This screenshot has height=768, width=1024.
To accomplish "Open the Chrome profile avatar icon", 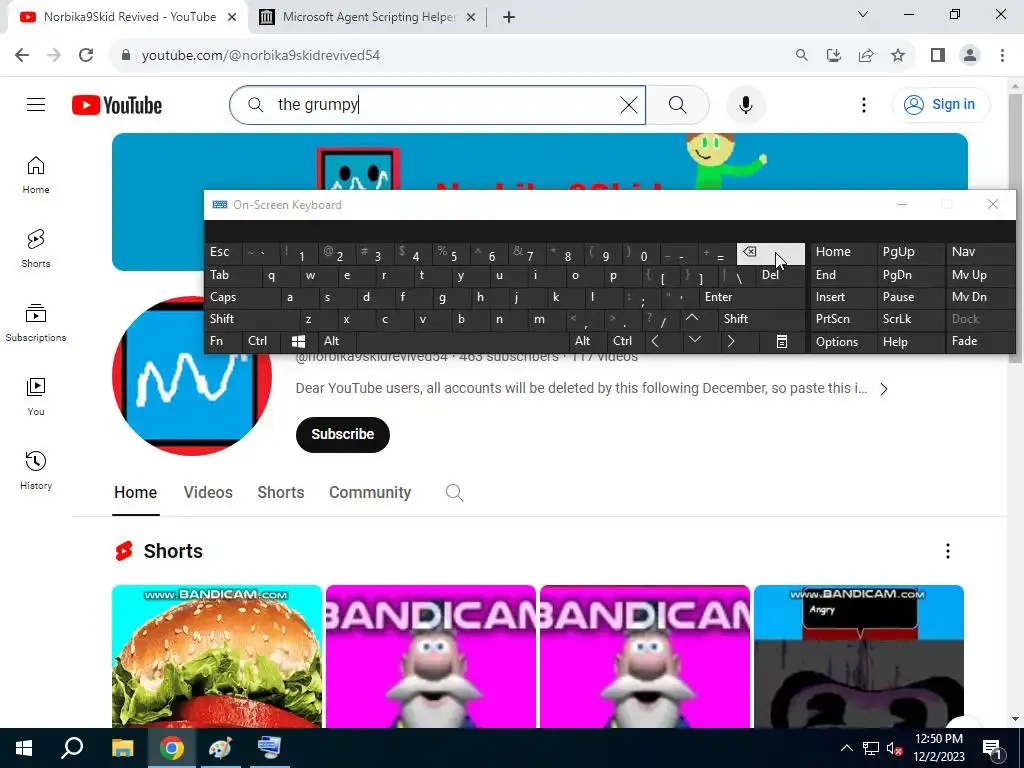I will [x=970, y=55].
